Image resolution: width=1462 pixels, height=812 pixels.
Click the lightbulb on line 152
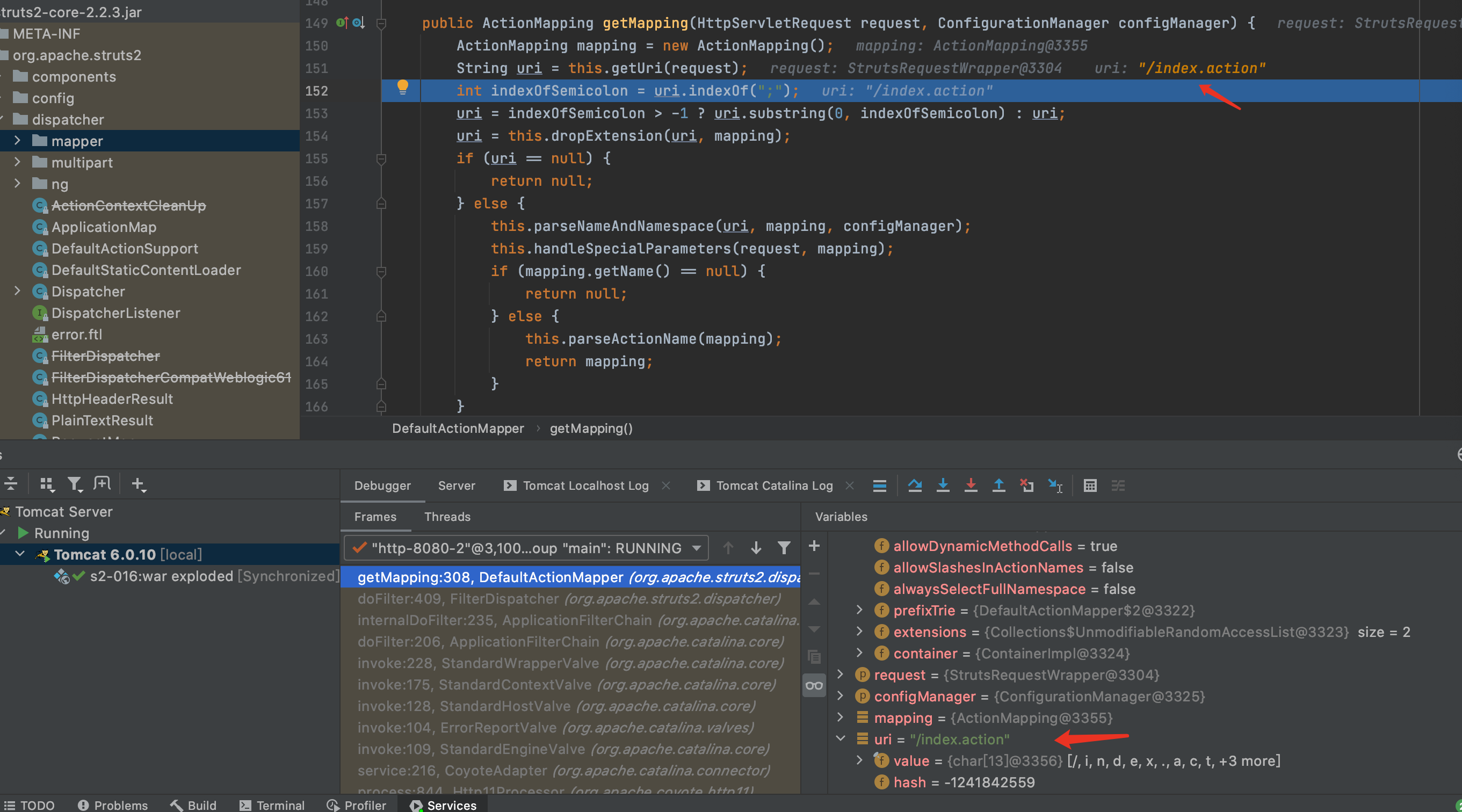(402, 88)
